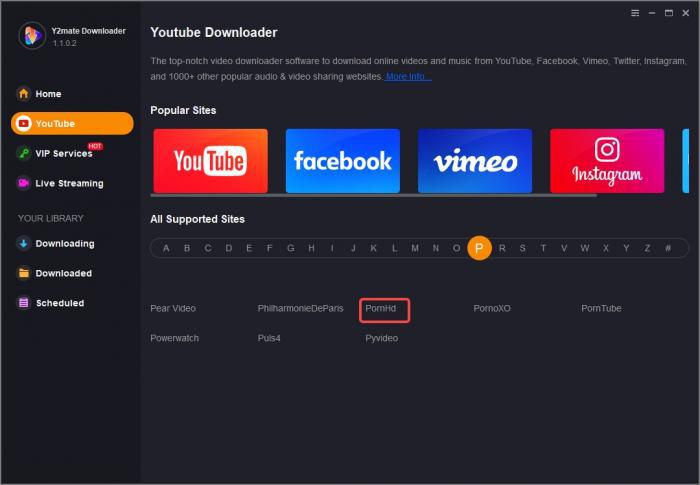The height and width of the screenshot is (485, 700).
Task: Filter supported sites by letter O
Action: click(x=456, y=248)
